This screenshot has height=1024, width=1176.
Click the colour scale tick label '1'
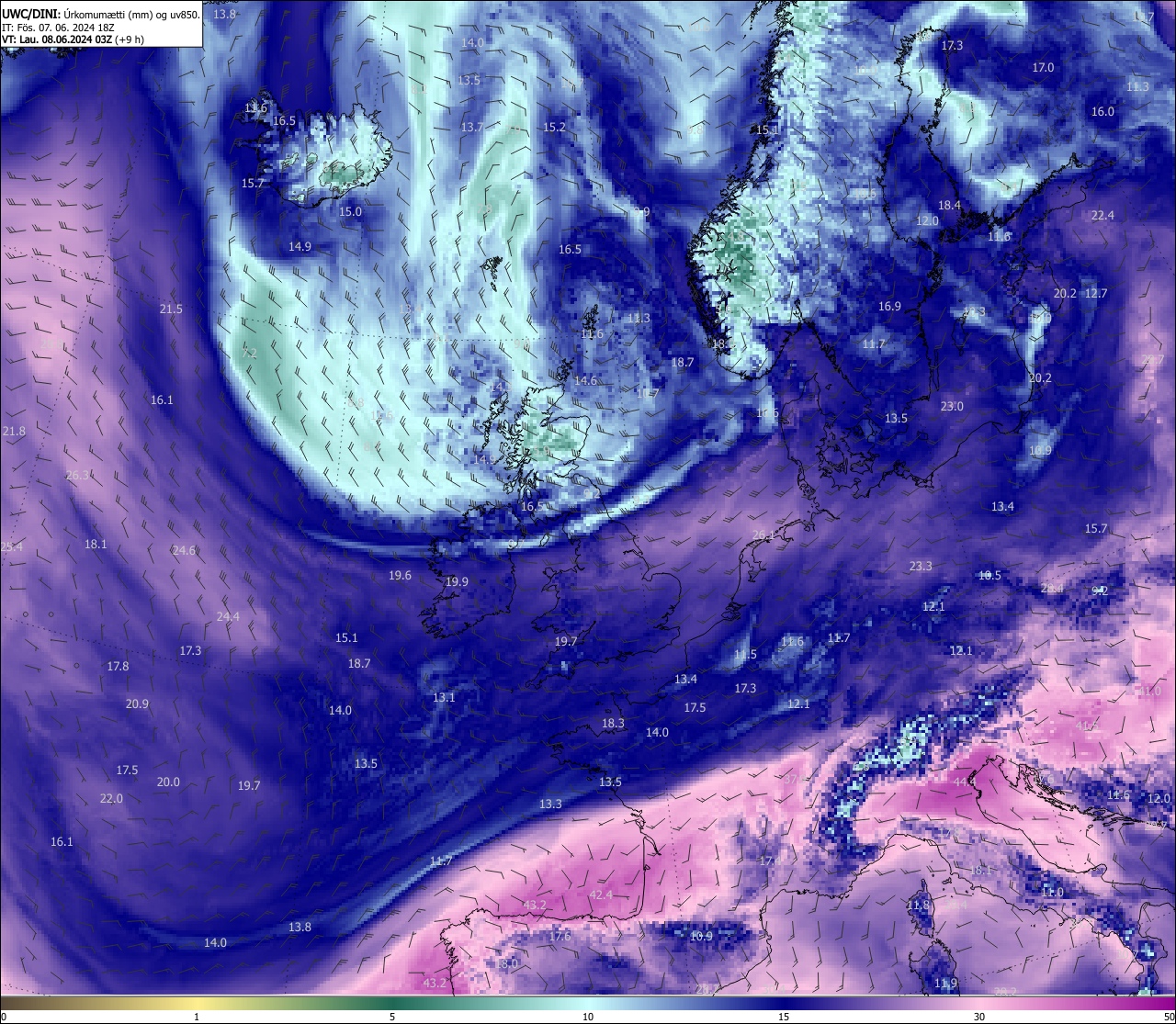[x=197, y=1017]
